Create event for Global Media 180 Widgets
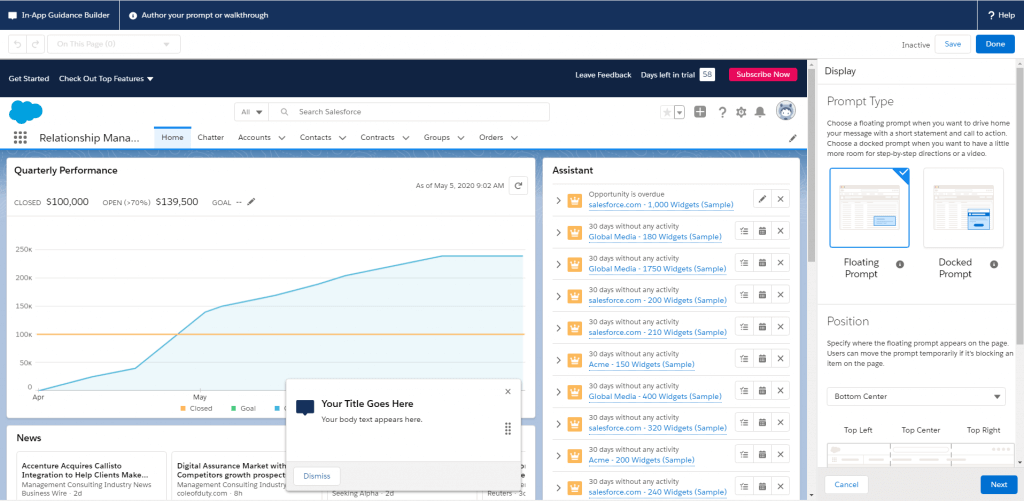The height and width of the screenshot is (501, 1024). [762, 231]
